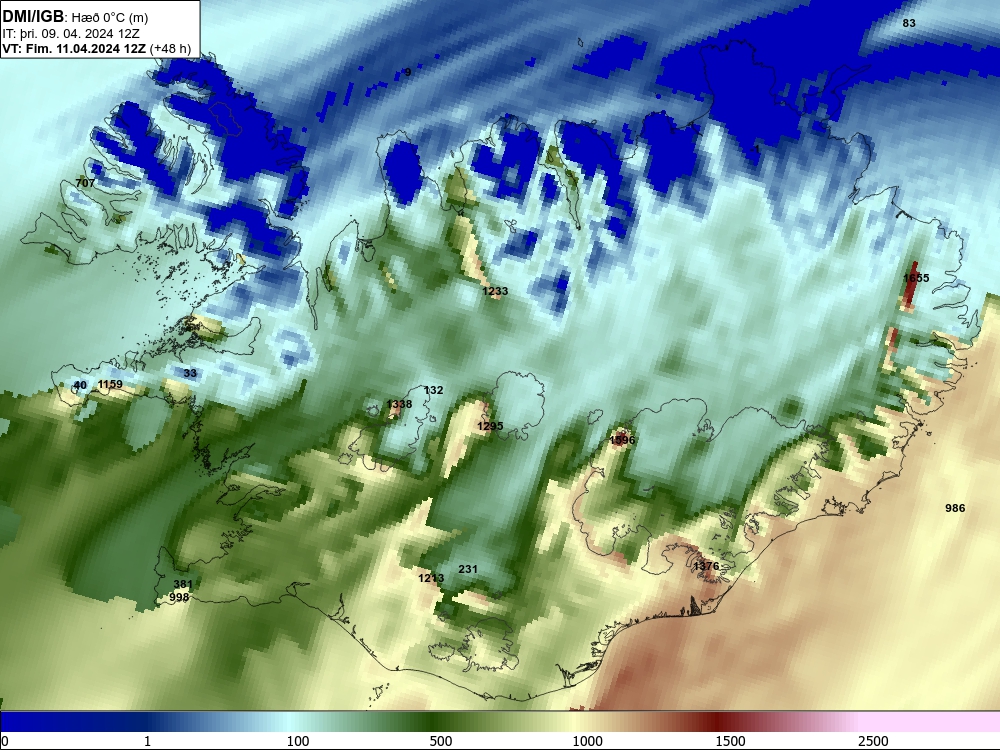Click the value 1655 on the map

[x=916, y=278]
